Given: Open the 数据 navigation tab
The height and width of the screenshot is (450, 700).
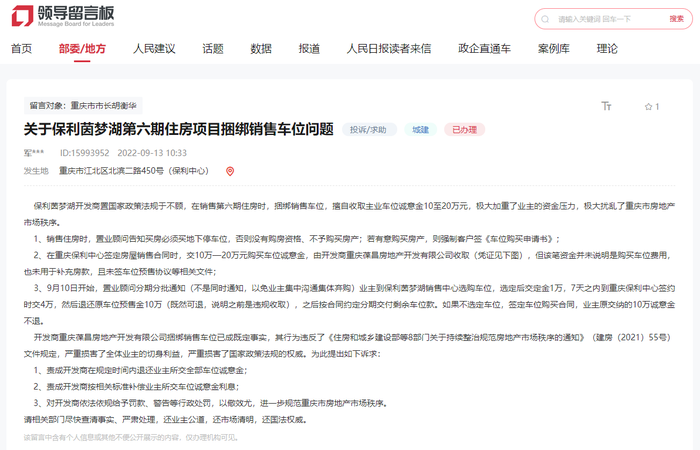Looking at the screenshot, I should click(261, 48).
